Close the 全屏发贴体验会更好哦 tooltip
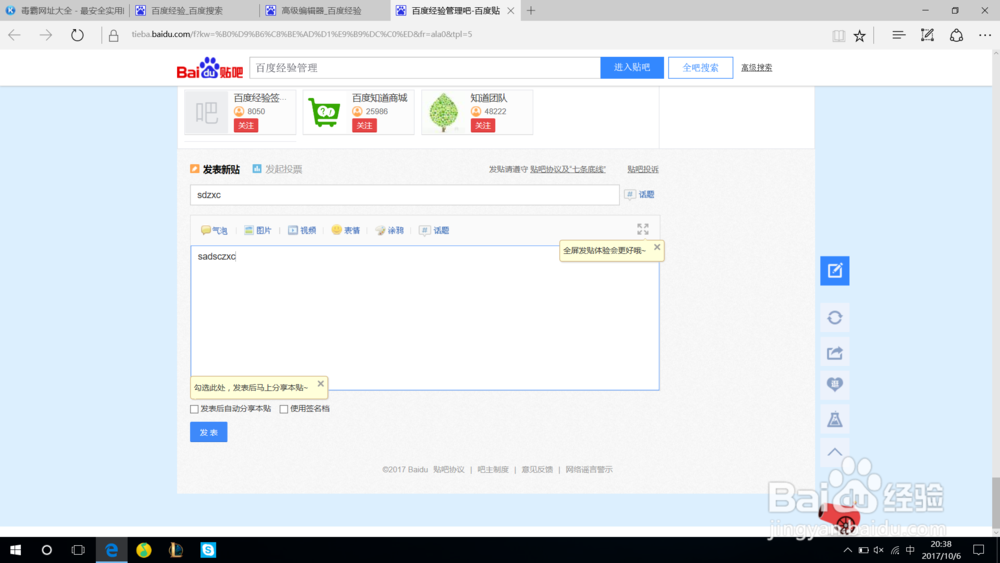 click(657, 247)
